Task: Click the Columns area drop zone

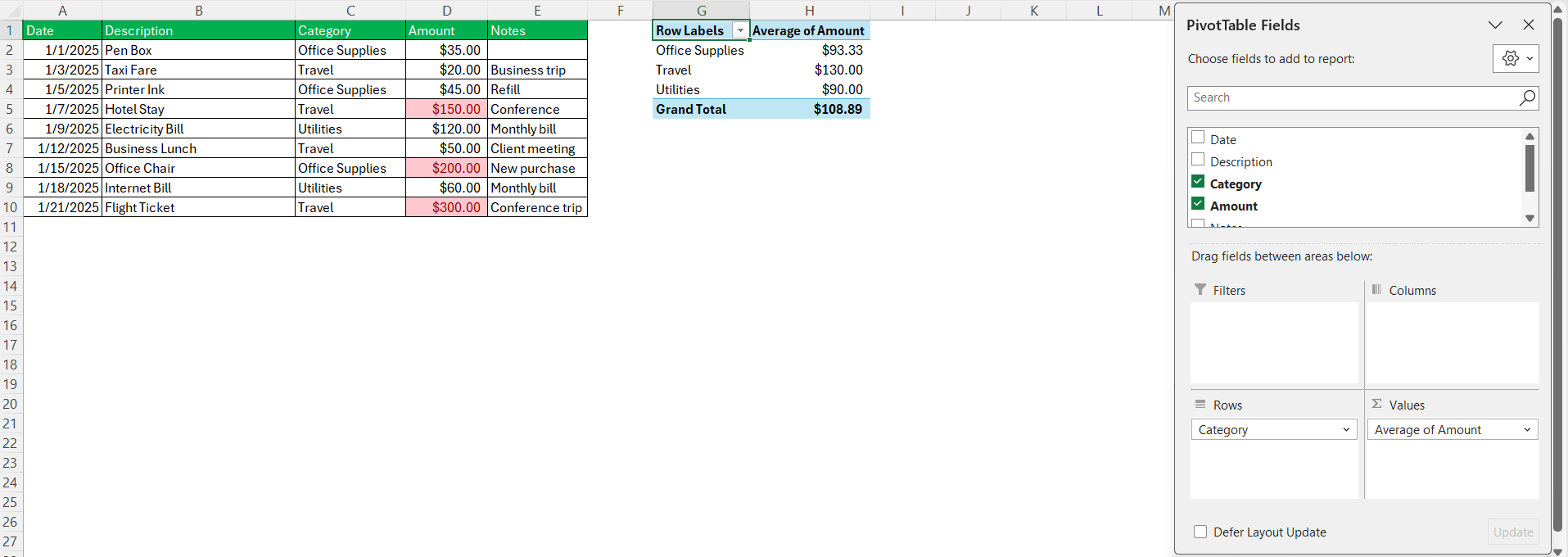Action: [x=1453, y=342]
